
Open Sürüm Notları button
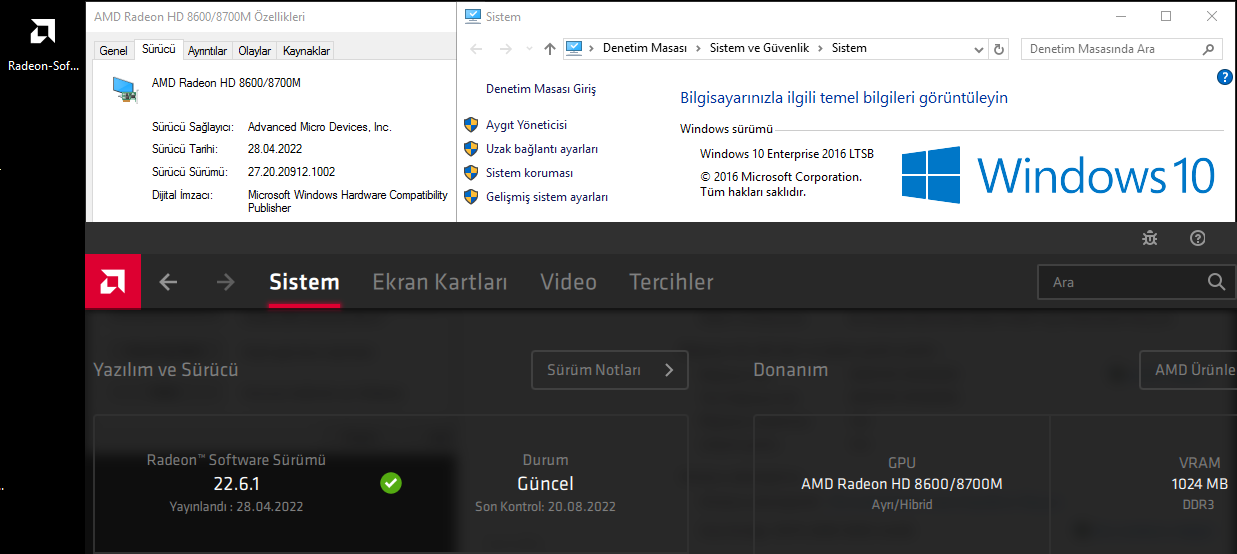point(610,370)
